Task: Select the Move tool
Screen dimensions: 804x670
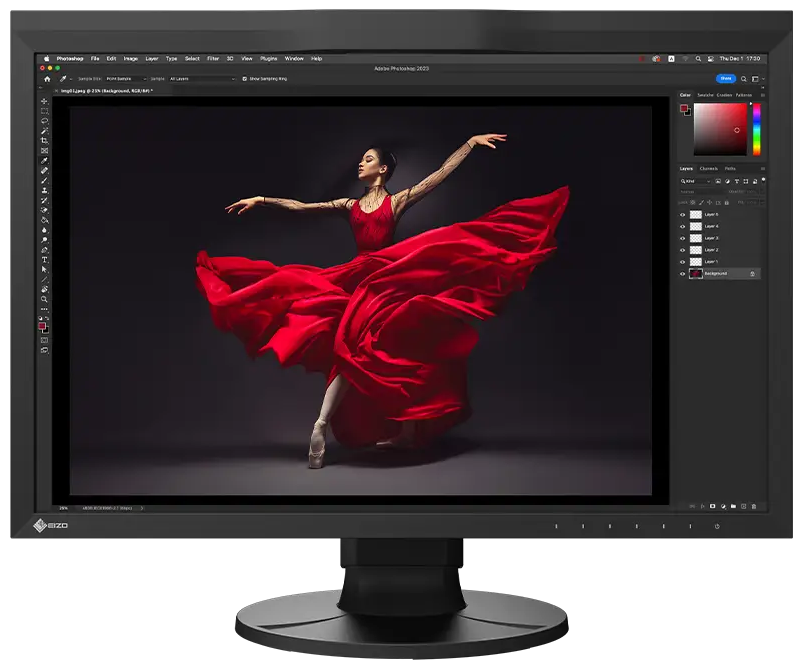Action: [44, 101]
